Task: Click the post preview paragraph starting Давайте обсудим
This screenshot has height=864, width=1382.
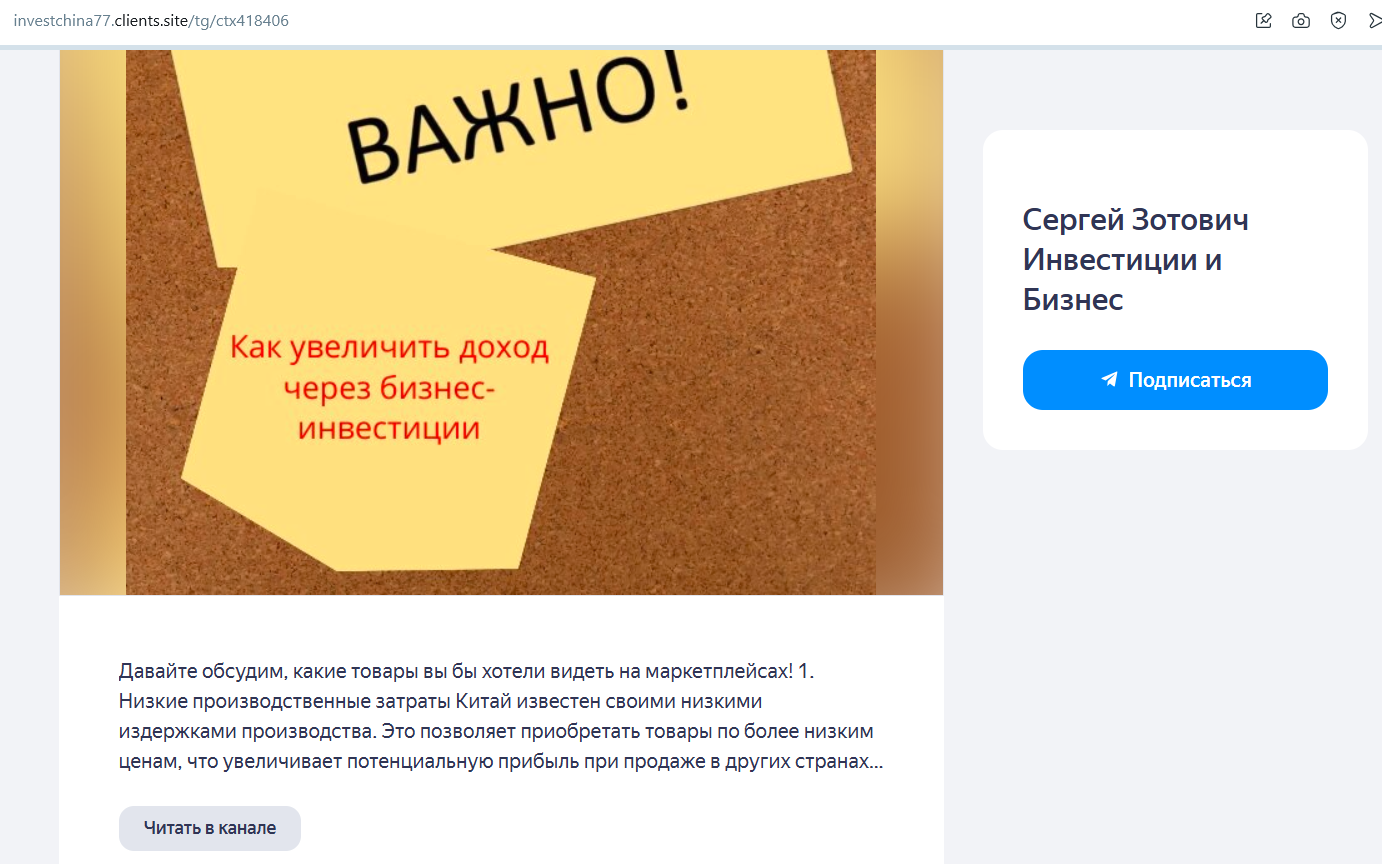Action: click(x=501, y=716)
